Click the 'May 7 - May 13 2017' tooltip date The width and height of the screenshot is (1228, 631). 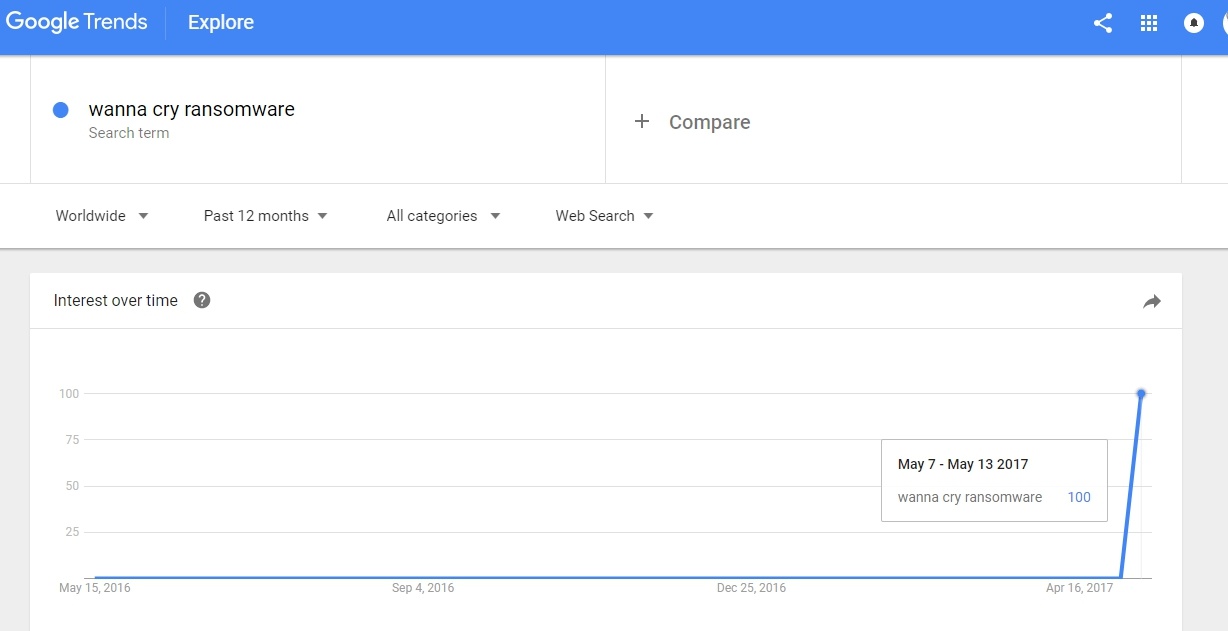[963, 464]
